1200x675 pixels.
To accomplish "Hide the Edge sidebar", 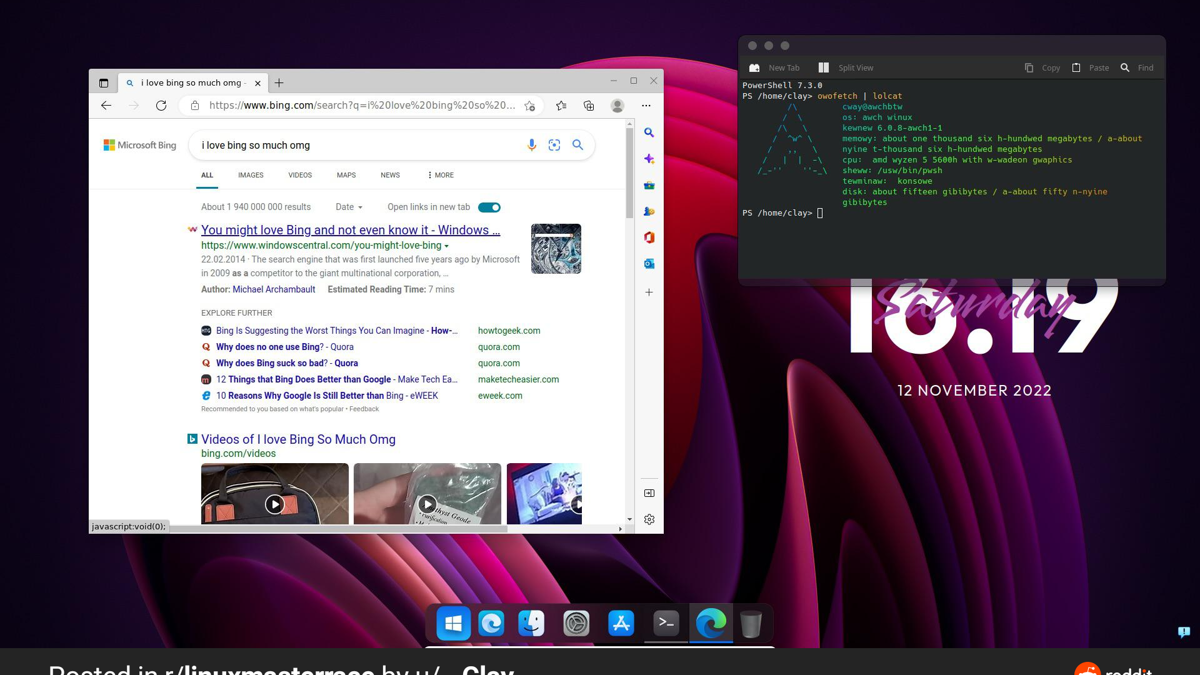I will 649,493.
